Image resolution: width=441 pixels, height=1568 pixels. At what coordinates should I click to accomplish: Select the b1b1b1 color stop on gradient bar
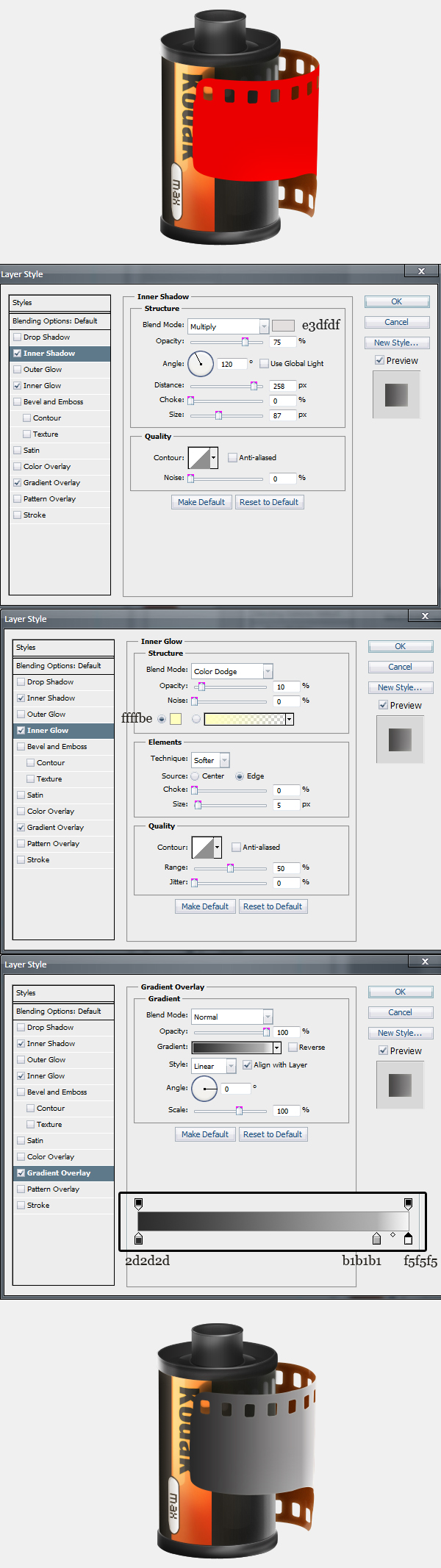(377, 1239)
